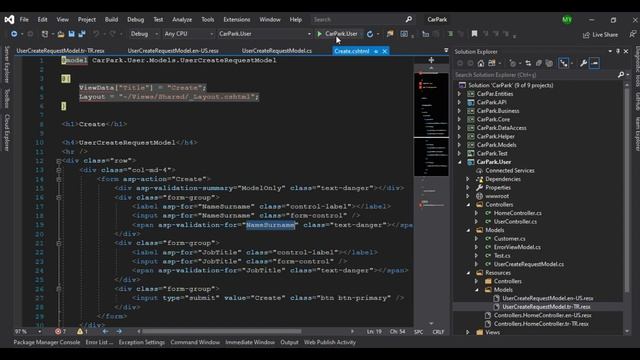Image resolution: width=640 pixels, height=360 pixels.
Task: Click the warning count icon in editor status
Action: click(x=80, y=331)
